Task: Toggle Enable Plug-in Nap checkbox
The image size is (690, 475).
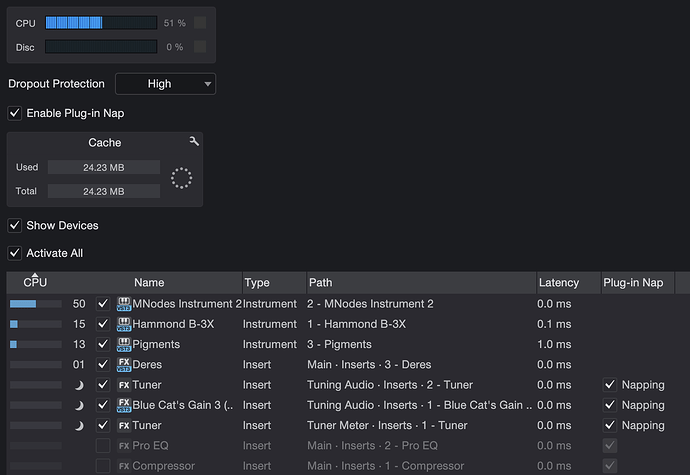Action: [15, 113]
